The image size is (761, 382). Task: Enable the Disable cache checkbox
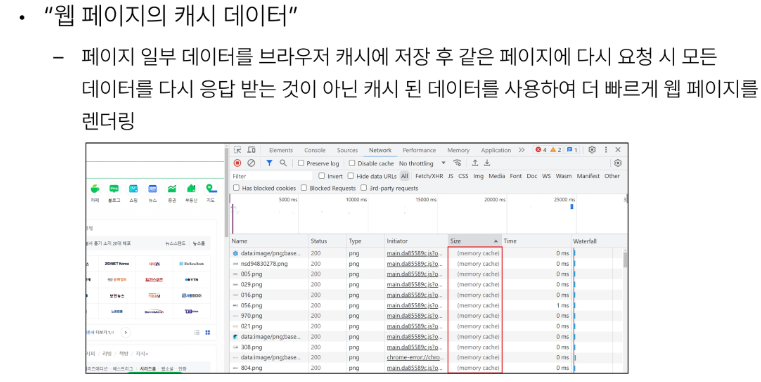coord(352,163)
